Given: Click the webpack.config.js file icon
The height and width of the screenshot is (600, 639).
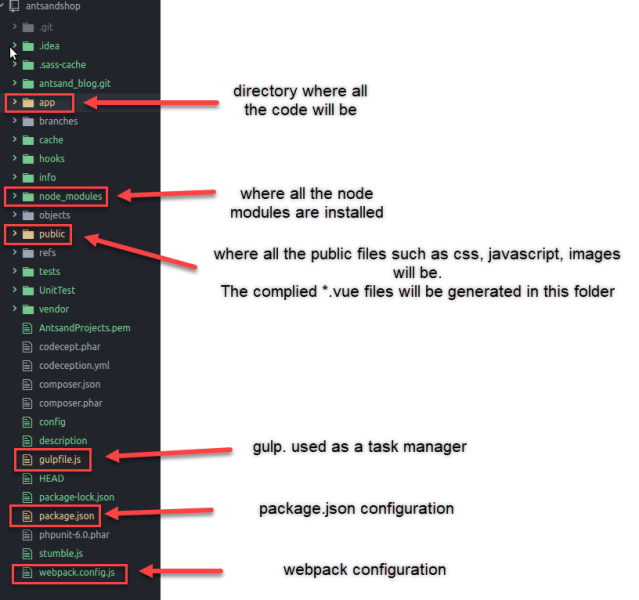Looking at the screenshot, I should click(x=27, y=573).
